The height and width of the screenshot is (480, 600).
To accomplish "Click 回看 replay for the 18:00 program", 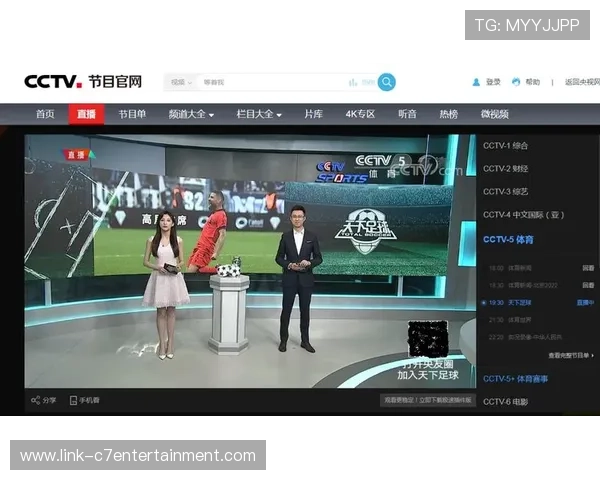I will [588, 268].
